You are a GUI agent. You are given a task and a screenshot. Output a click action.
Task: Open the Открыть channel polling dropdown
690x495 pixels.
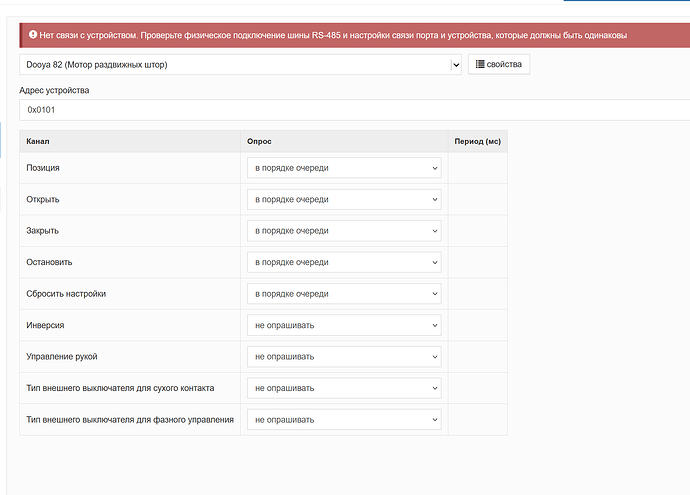344,199
